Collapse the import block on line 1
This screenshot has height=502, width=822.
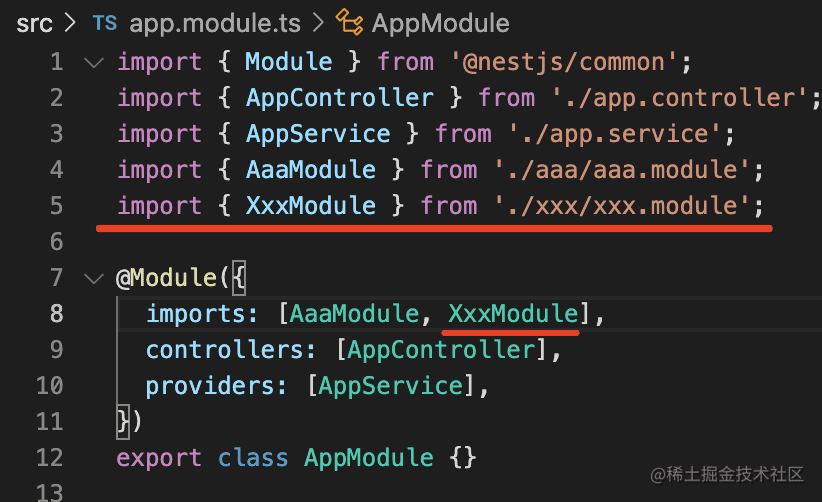tap(94, 62)
